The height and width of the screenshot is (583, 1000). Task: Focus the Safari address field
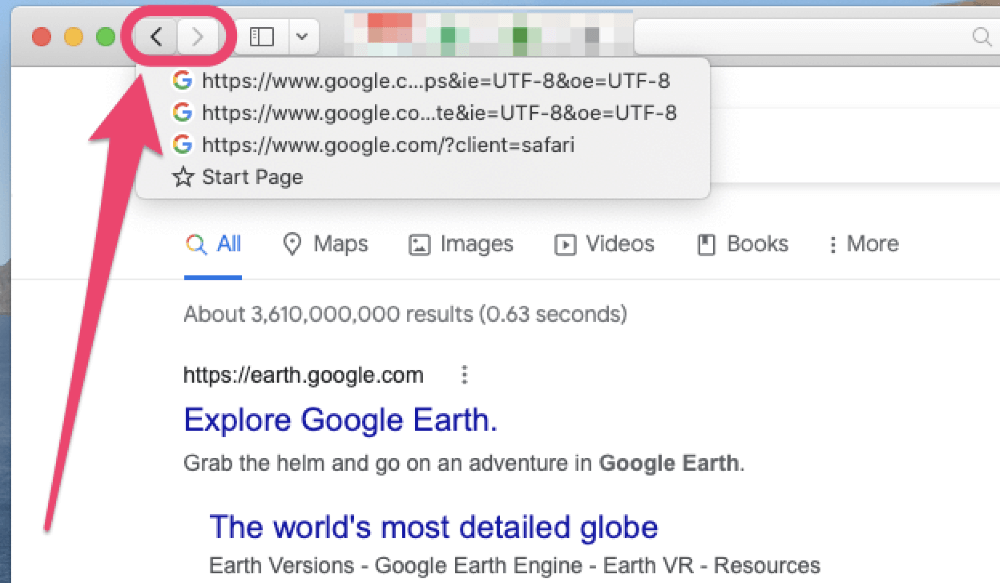tap(816, 36)
